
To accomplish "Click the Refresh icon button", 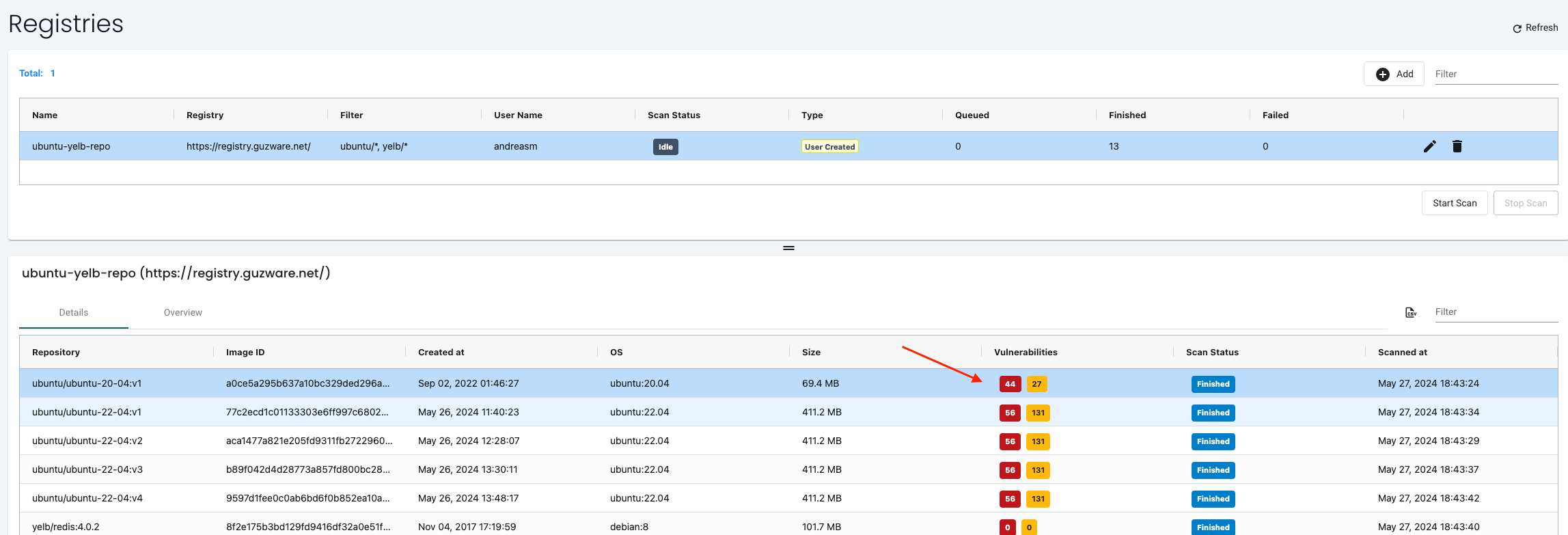I will 1535,28.
